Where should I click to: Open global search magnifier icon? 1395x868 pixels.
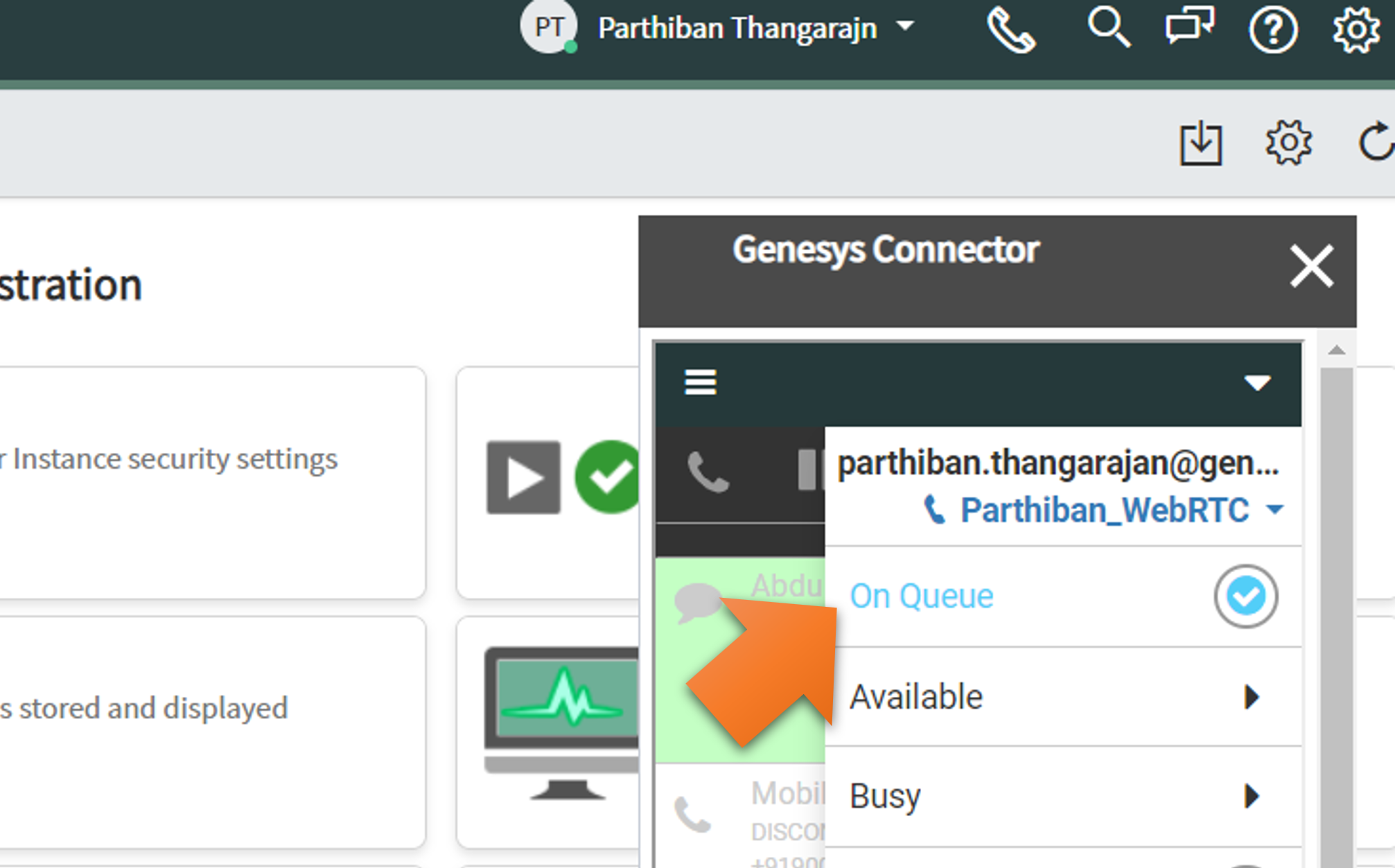(x=1108, y=28)
